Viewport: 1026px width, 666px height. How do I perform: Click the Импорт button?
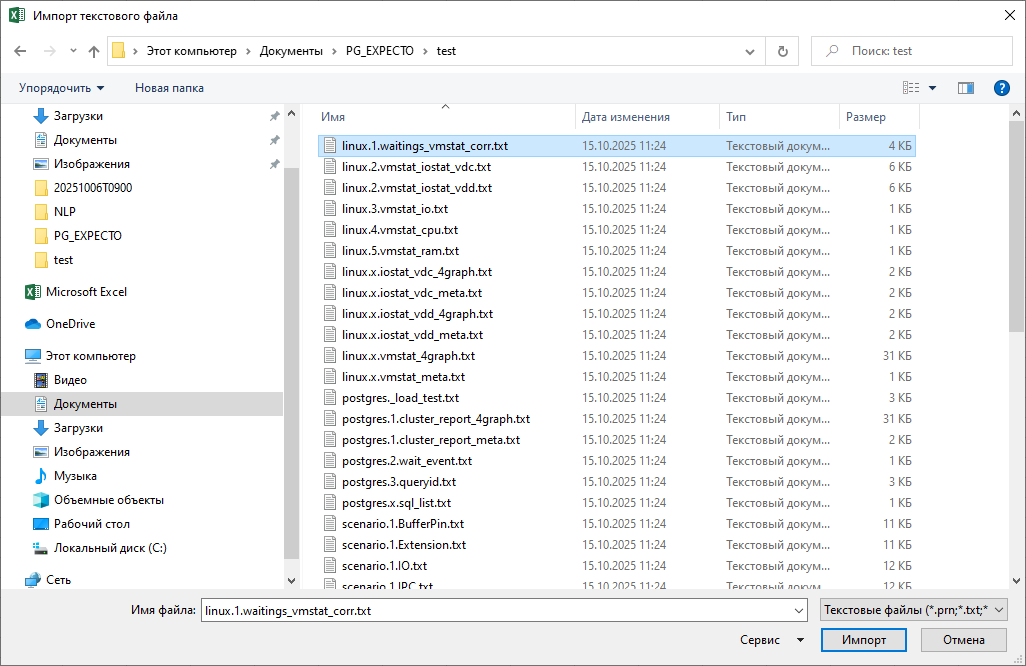coord(864,640)
